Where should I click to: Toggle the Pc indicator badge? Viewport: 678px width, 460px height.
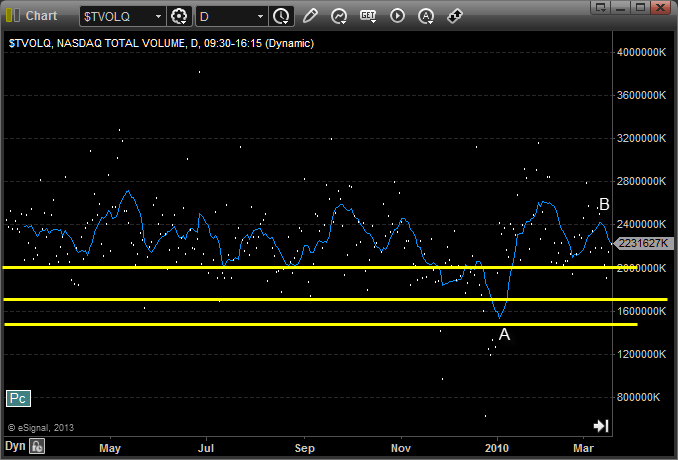tap(18, 398)
